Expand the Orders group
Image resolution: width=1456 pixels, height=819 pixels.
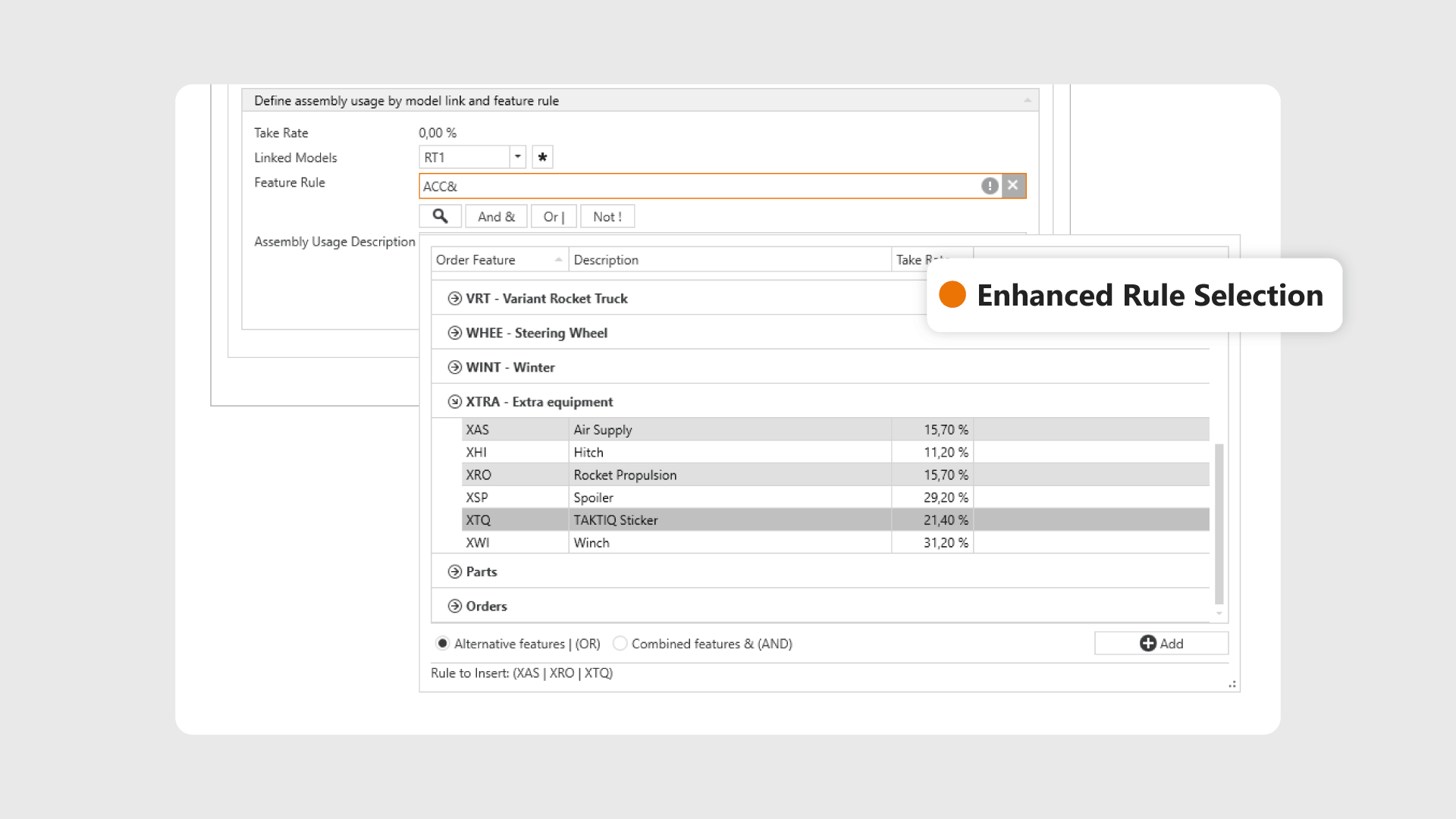coord(454,606)
